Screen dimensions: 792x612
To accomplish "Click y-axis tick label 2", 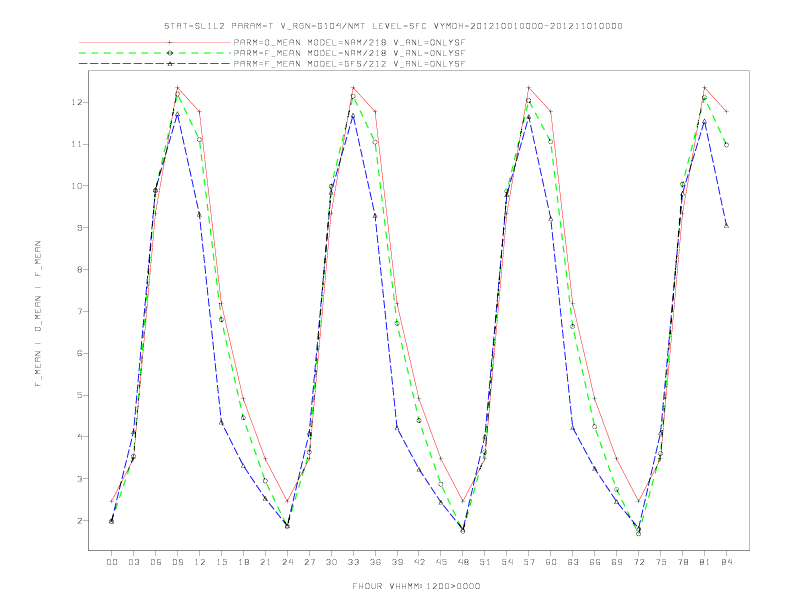I will (79, 520).
